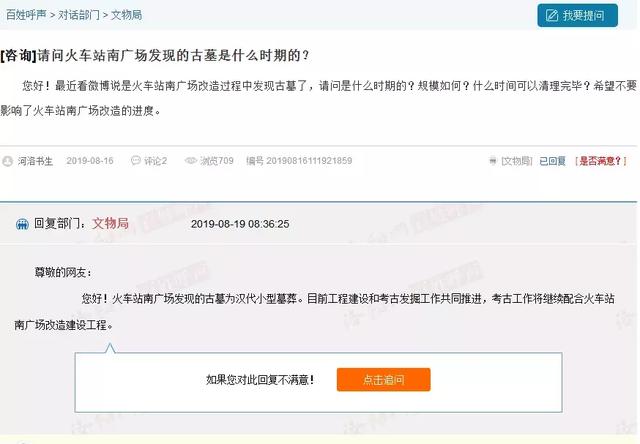Click the pencil icon in 我要提问 button
Screen dimensions: 640x444
pyautogui.click(x=551, y=16)
